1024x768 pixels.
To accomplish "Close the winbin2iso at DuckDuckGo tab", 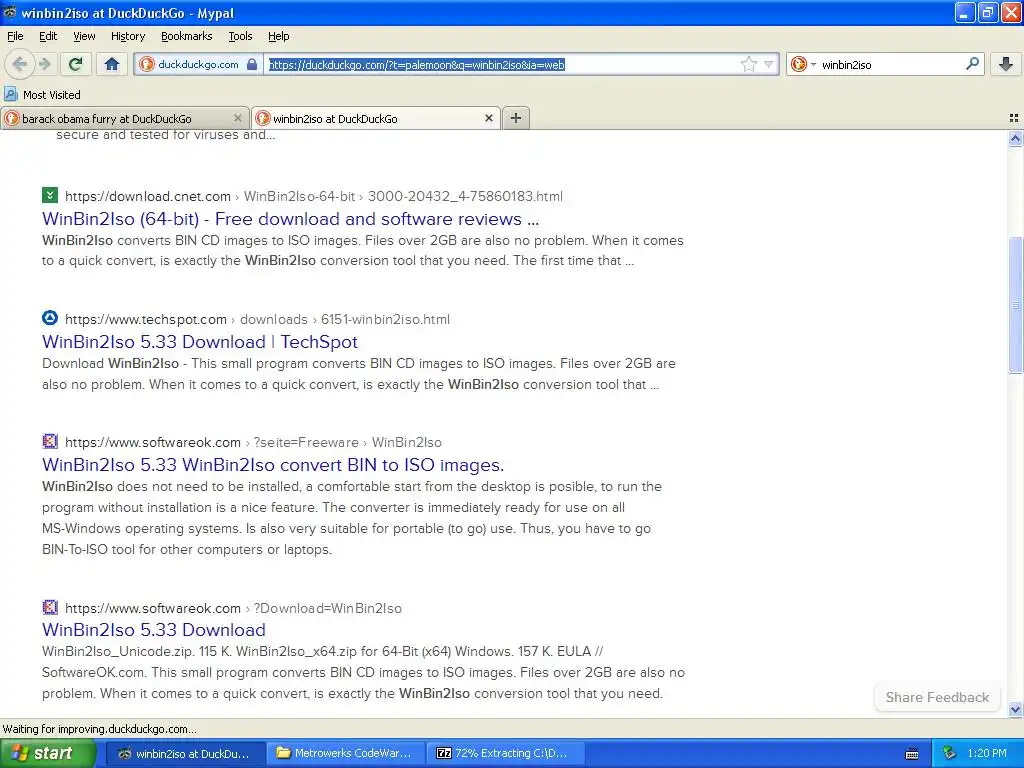I will coord(488,118).
